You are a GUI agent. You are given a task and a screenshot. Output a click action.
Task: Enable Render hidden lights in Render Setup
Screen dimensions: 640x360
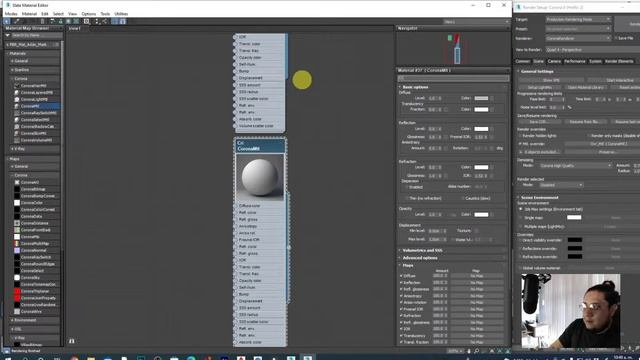(x=520, y=136)
